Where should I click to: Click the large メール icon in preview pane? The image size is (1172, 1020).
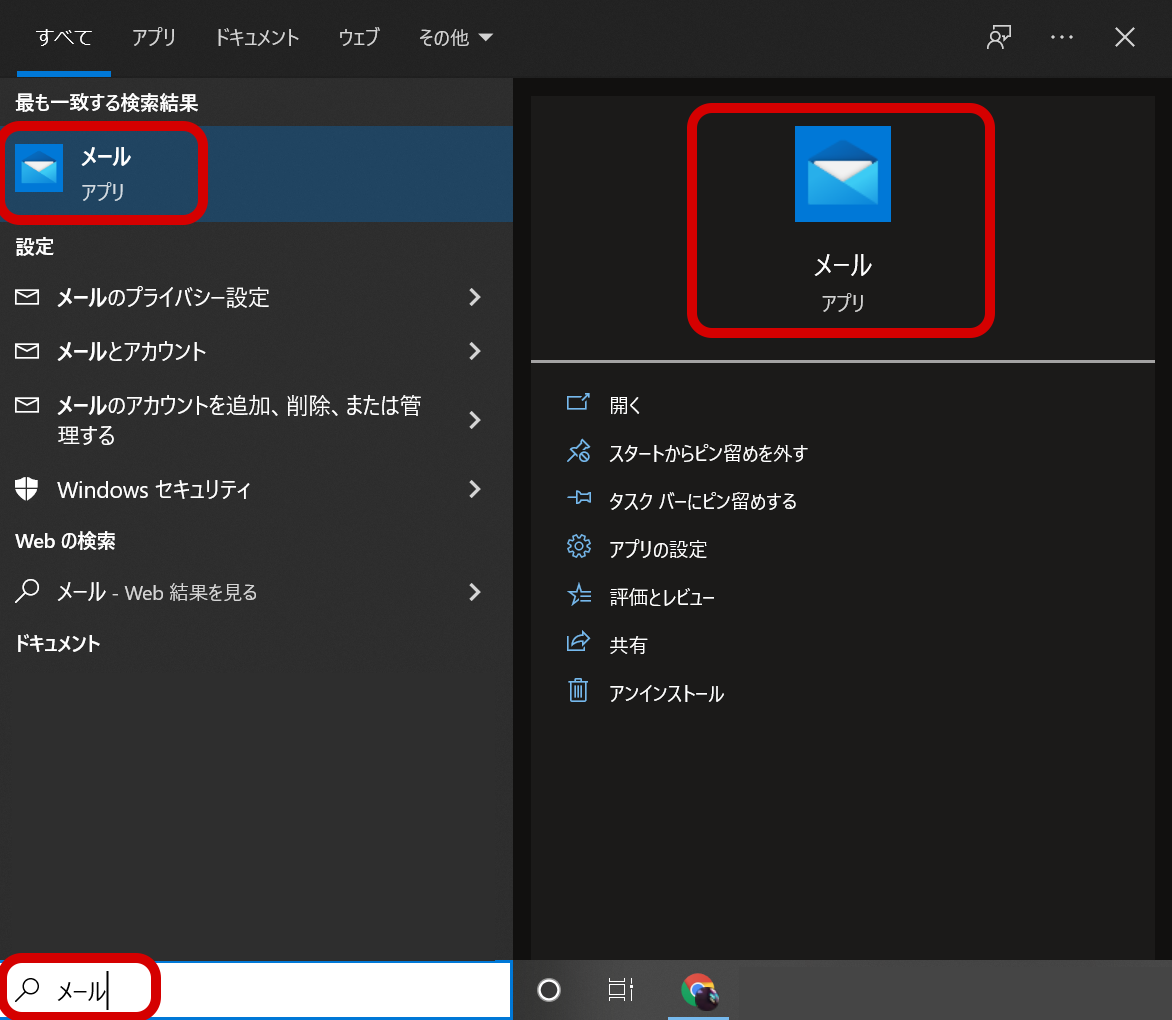pos(842,174)
